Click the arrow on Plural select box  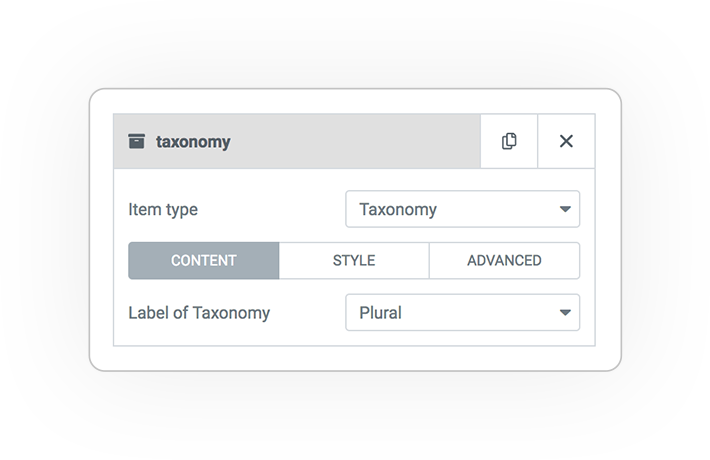point(565,312)
